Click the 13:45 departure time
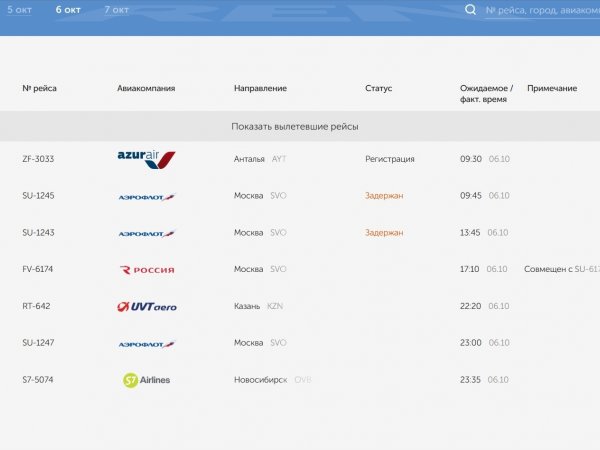The image size is (600, 450). [x=470, y=233]
